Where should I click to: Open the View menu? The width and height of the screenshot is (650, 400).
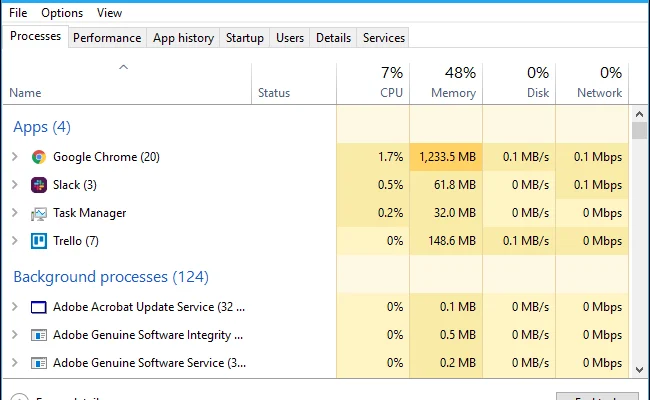[109, 13]
